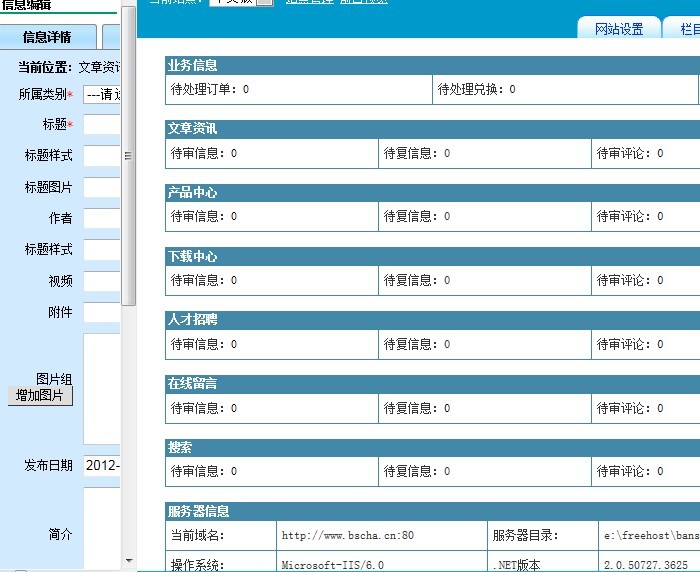Viewport: 700px width, 572px height.
Task: Click the left panel scrollbar down arrow
Action: [129, 561]
